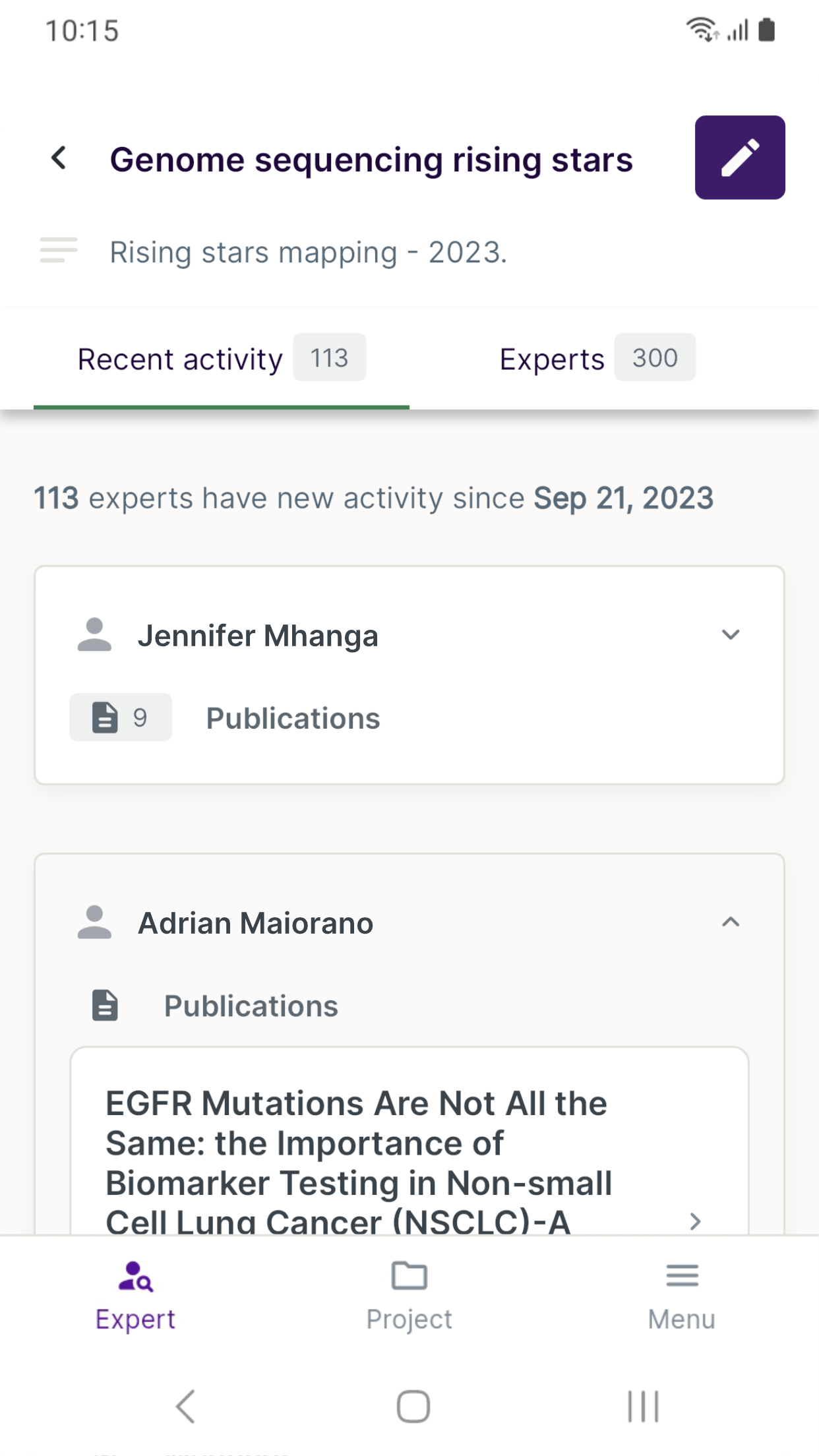Image resolution: width=819 pixels, height=1456 pixels.
Task: Tap the Android recent apps button
Action: click(643, 1407)
